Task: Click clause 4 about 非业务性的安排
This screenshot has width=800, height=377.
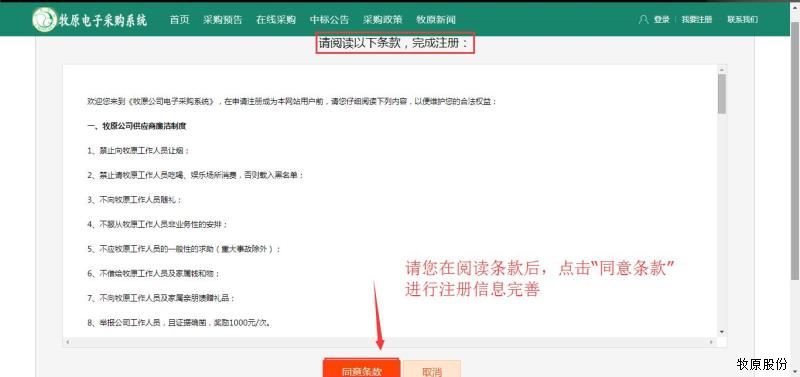Action: [158, 224]
